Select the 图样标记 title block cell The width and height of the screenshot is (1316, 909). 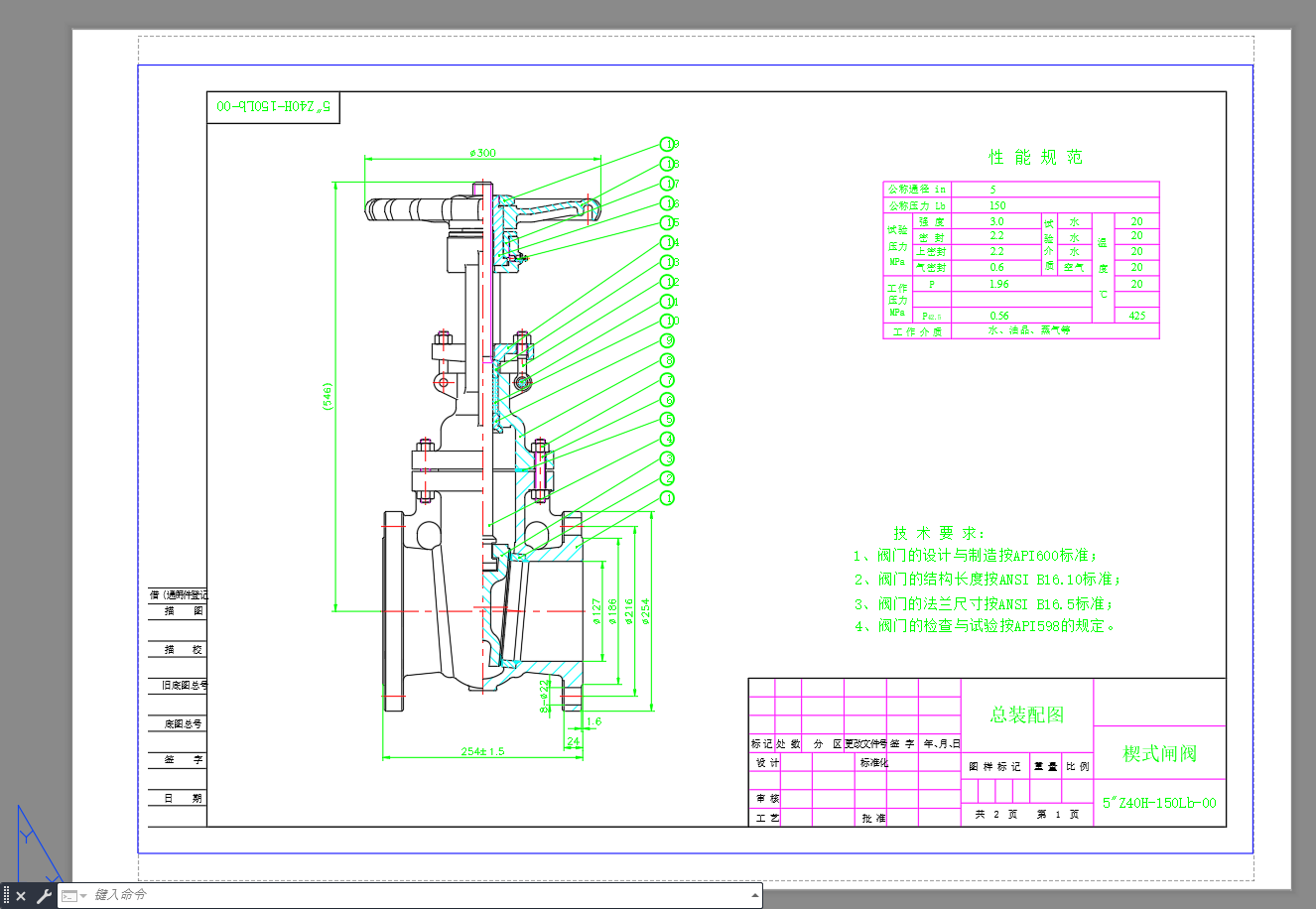tap(994, 766)
